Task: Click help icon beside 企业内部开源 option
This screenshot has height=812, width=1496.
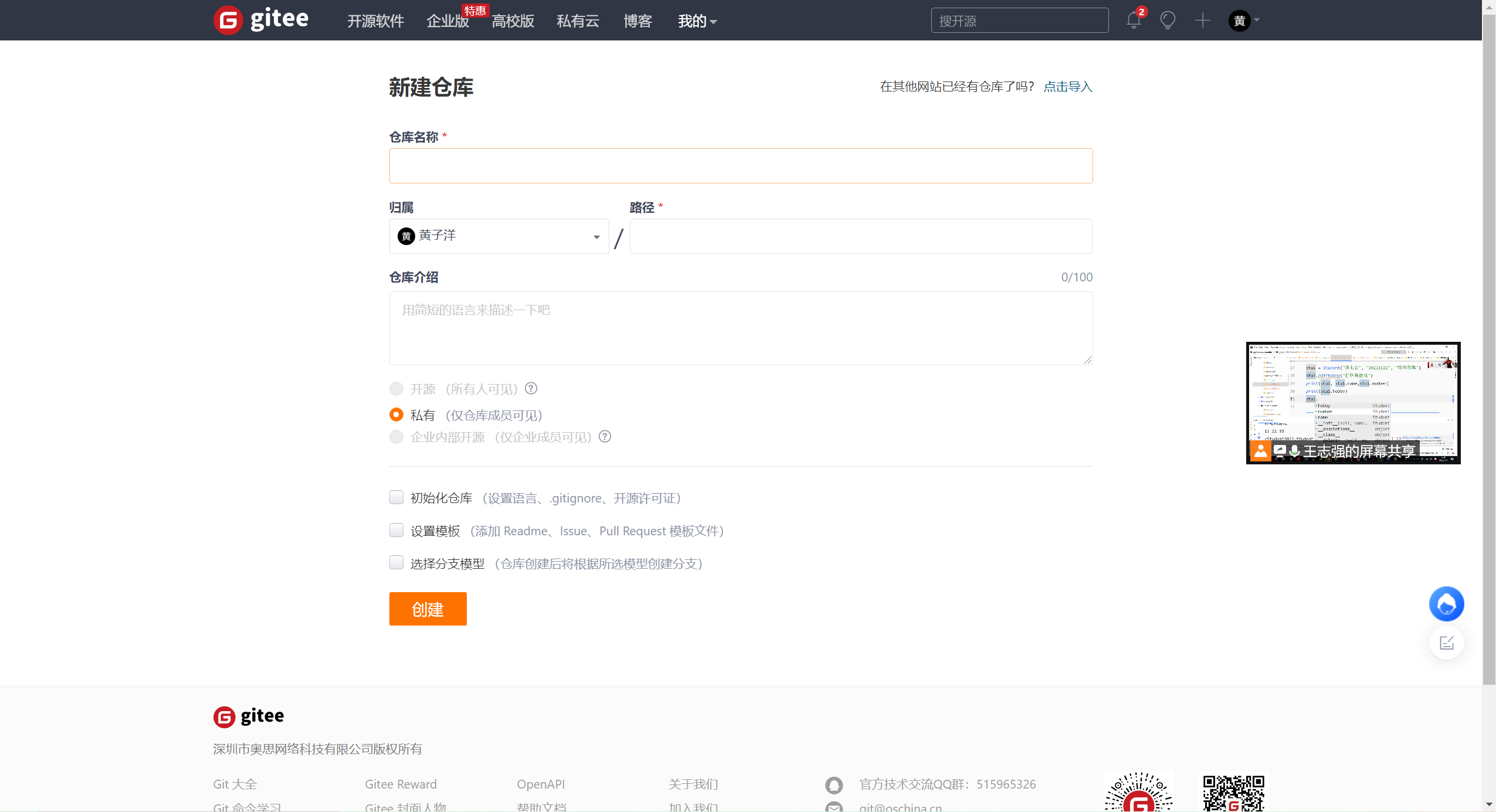Action: pos(605,436)
